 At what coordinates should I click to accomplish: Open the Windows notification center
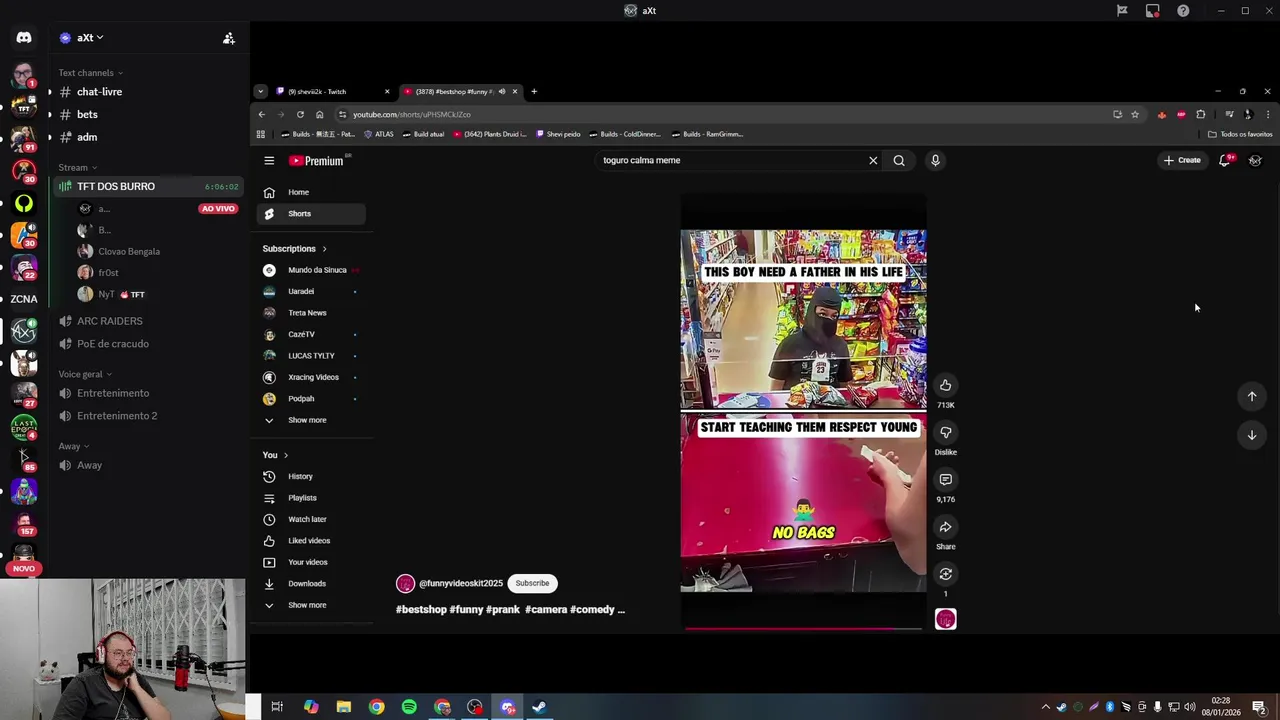point(1259,707)
